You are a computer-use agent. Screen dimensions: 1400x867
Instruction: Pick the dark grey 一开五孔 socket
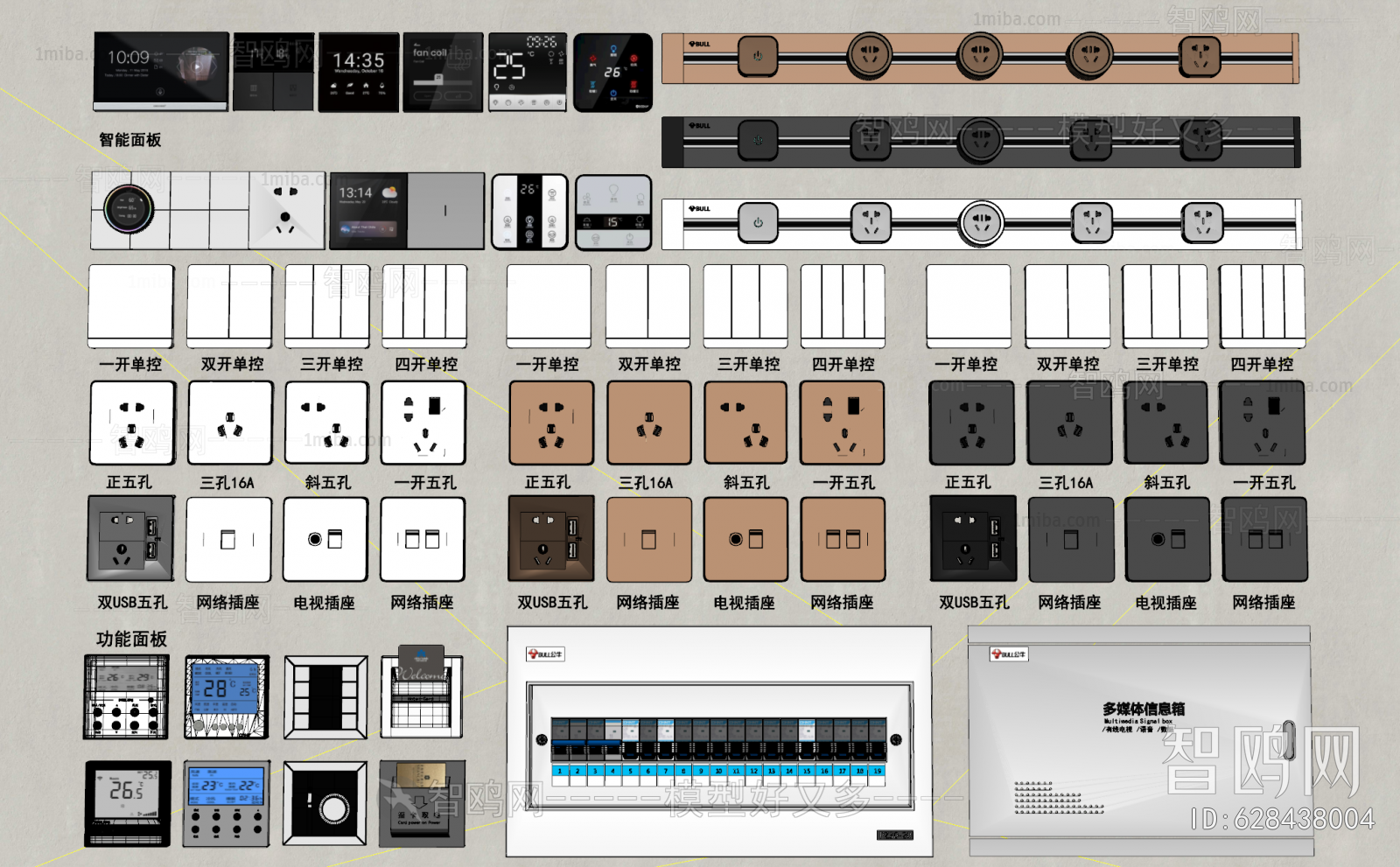[x=1263, y=423]
